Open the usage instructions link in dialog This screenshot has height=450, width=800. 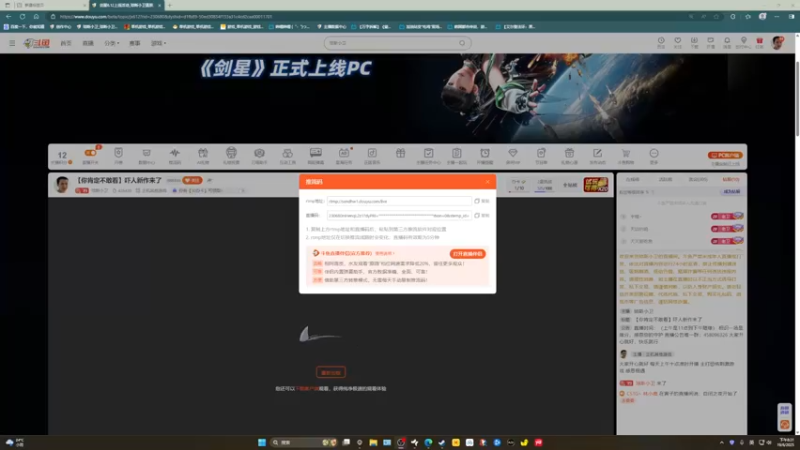(x=384, y=253)
